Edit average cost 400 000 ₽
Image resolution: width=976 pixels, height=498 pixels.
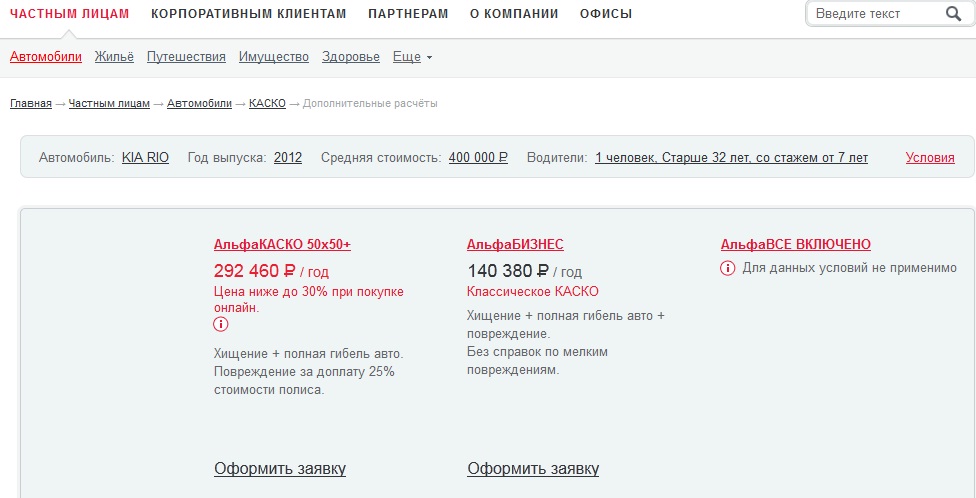coord(478,157)
